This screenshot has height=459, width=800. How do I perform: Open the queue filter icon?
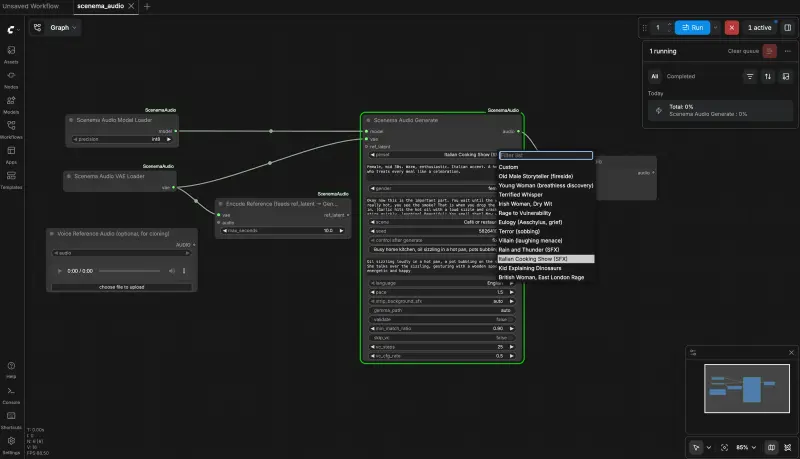pyautogui.click(x=749, y=76)
